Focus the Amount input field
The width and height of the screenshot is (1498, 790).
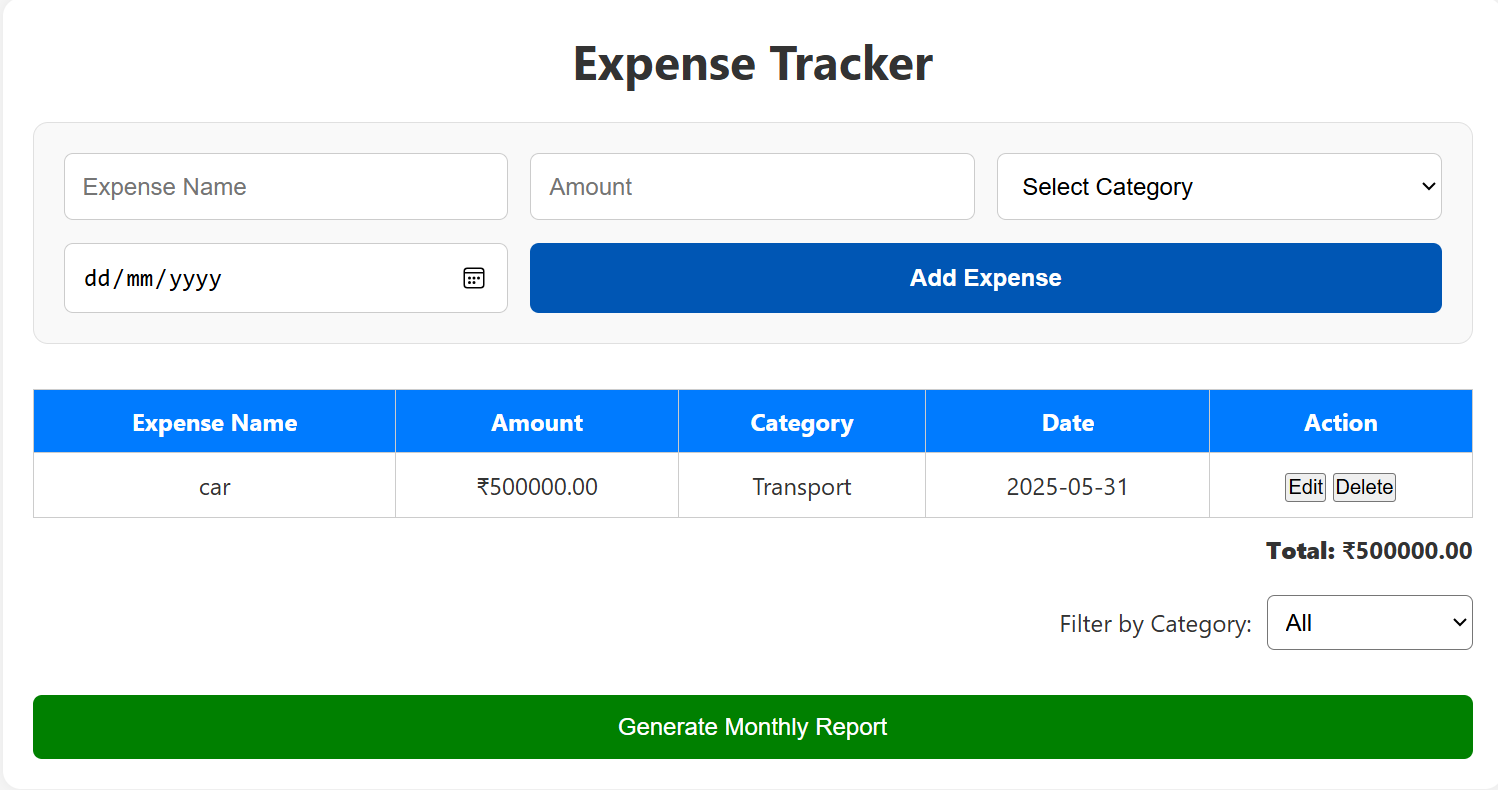point(752,187)
